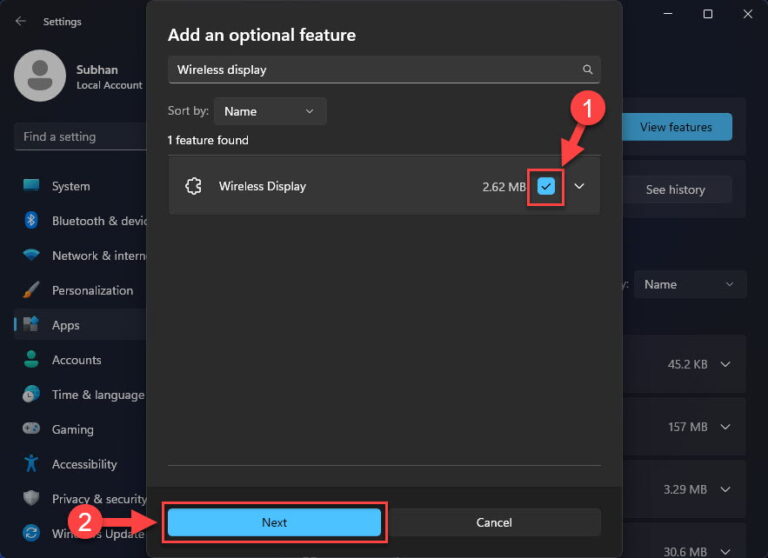Uncheck the Wireless Display checkbox
The image size is (768, 558).
(546, 186)
